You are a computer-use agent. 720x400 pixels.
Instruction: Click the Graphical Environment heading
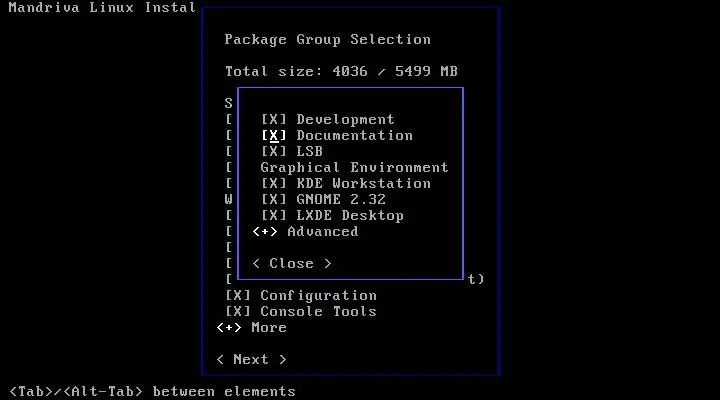[x=354, y=167]
